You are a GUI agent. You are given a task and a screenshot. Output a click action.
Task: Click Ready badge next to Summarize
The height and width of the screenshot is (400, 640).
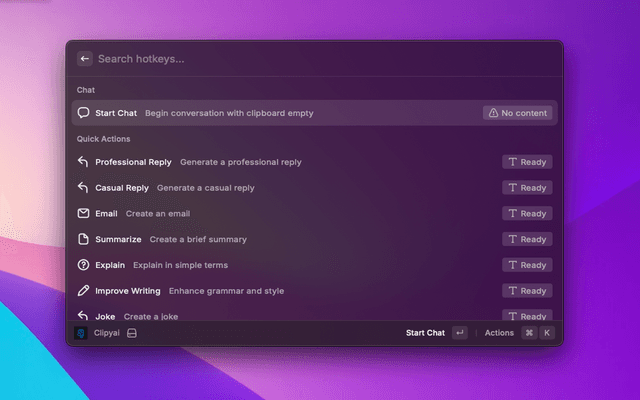[527, 240]
